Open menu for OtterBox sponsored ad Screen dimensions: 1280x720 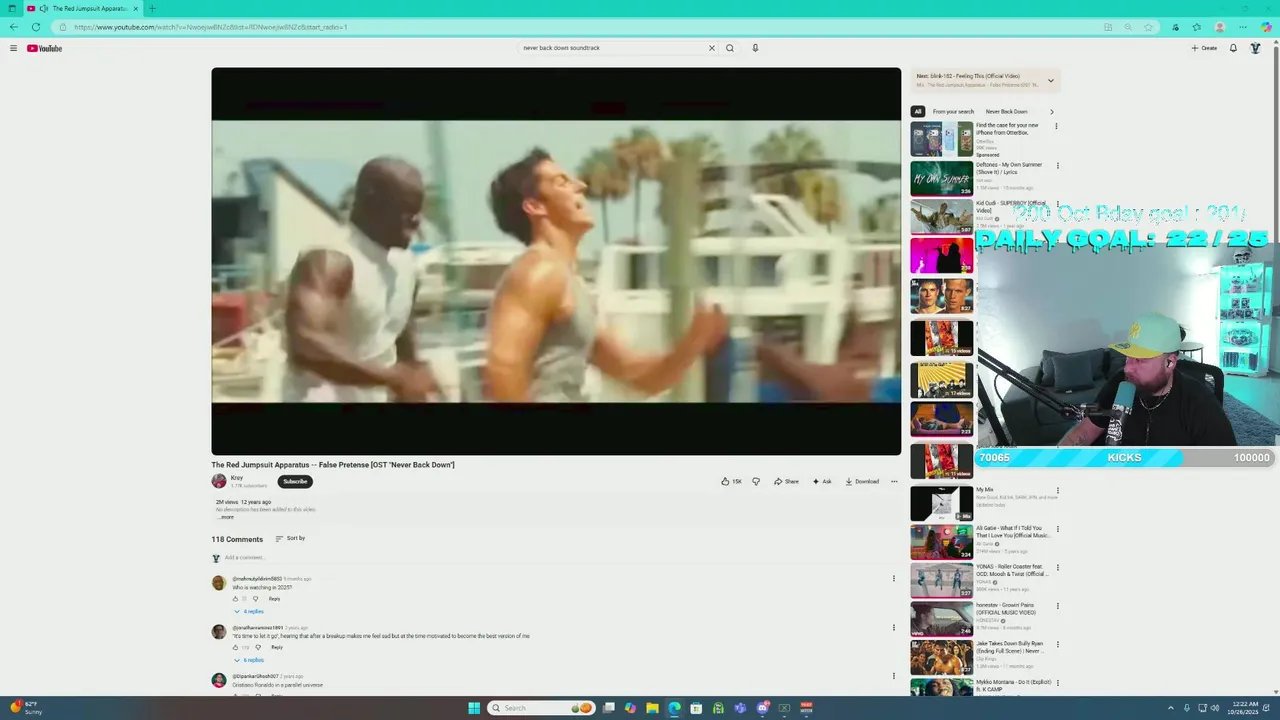coord(1056,127)
